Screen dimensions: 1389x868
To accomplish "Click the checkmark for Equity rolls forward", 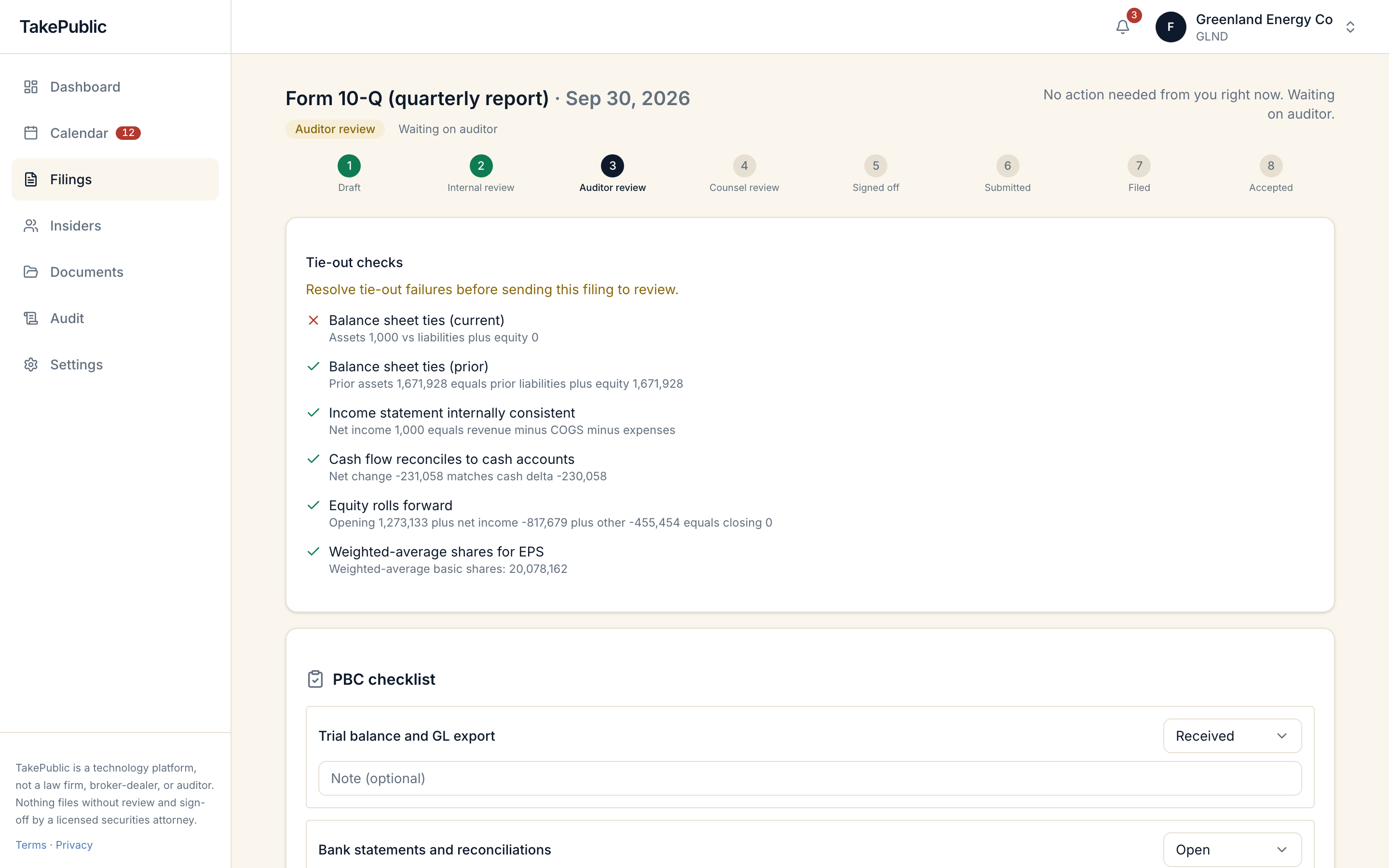I will coord(313,505).
